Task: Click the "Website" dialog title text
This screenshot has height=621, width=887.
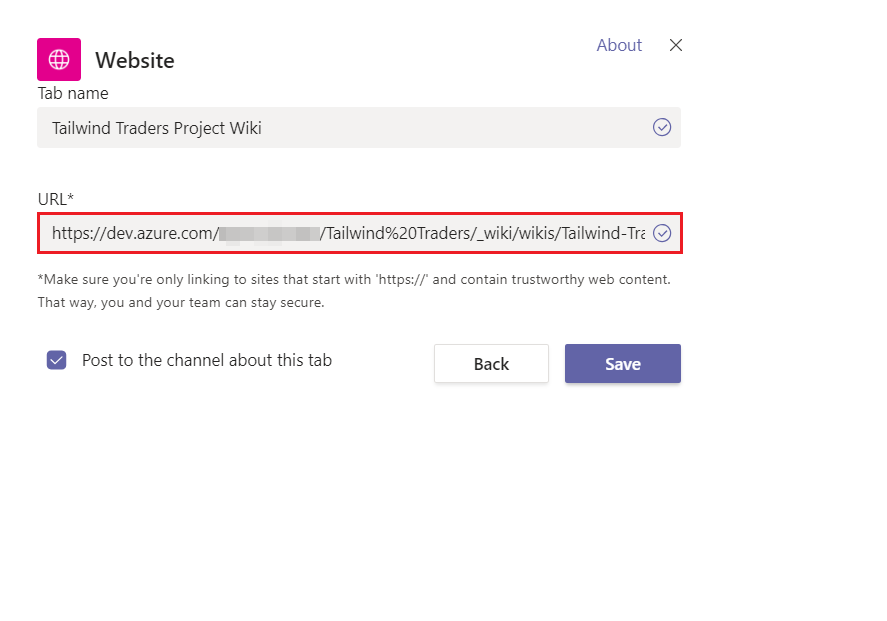Action: click(x=135, y=61)
